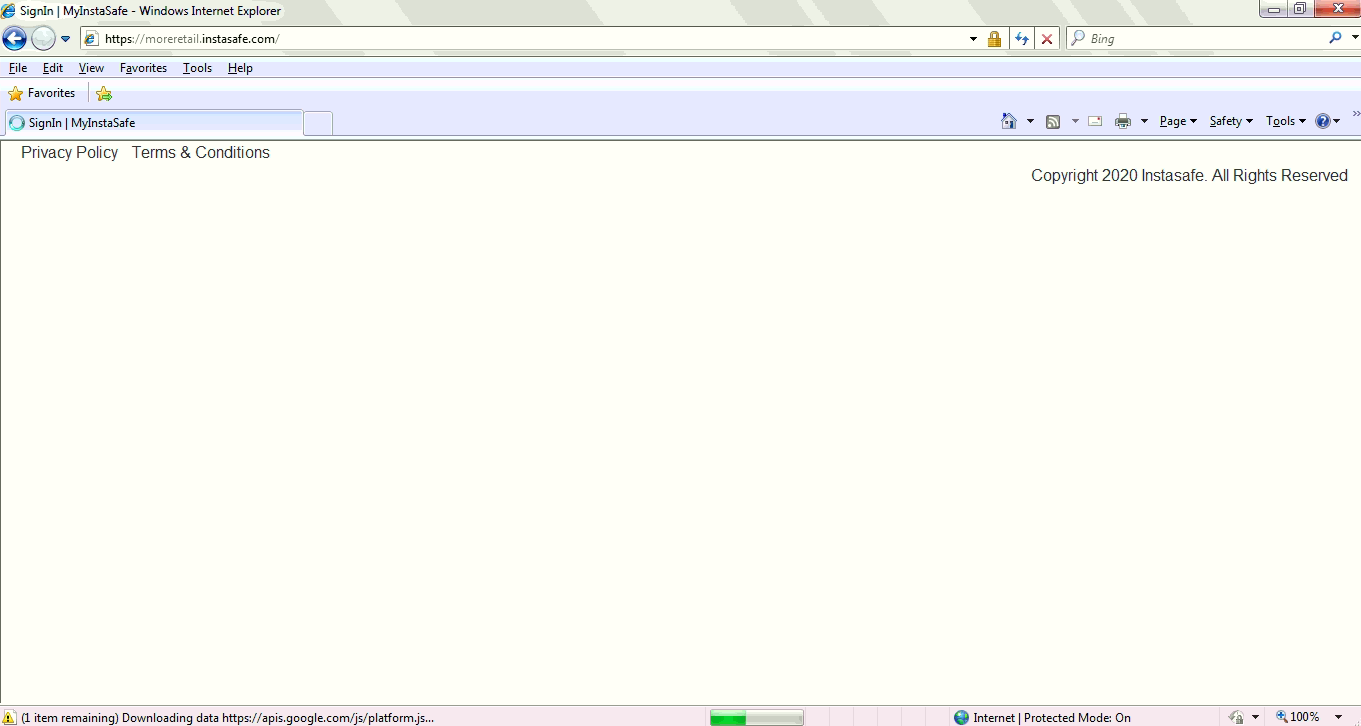Click the downloading data status text
The image size is (1361, 726).
coord(227,718)
